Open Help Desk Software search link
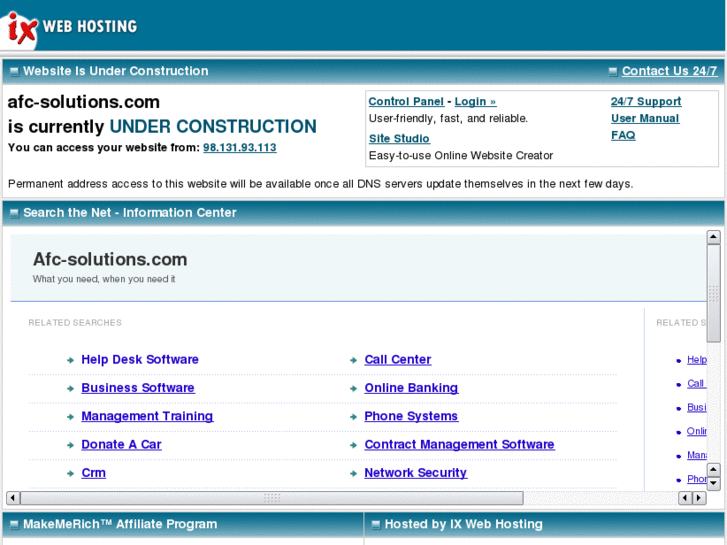This screenshot has height=545, width=727. (140, 359)
